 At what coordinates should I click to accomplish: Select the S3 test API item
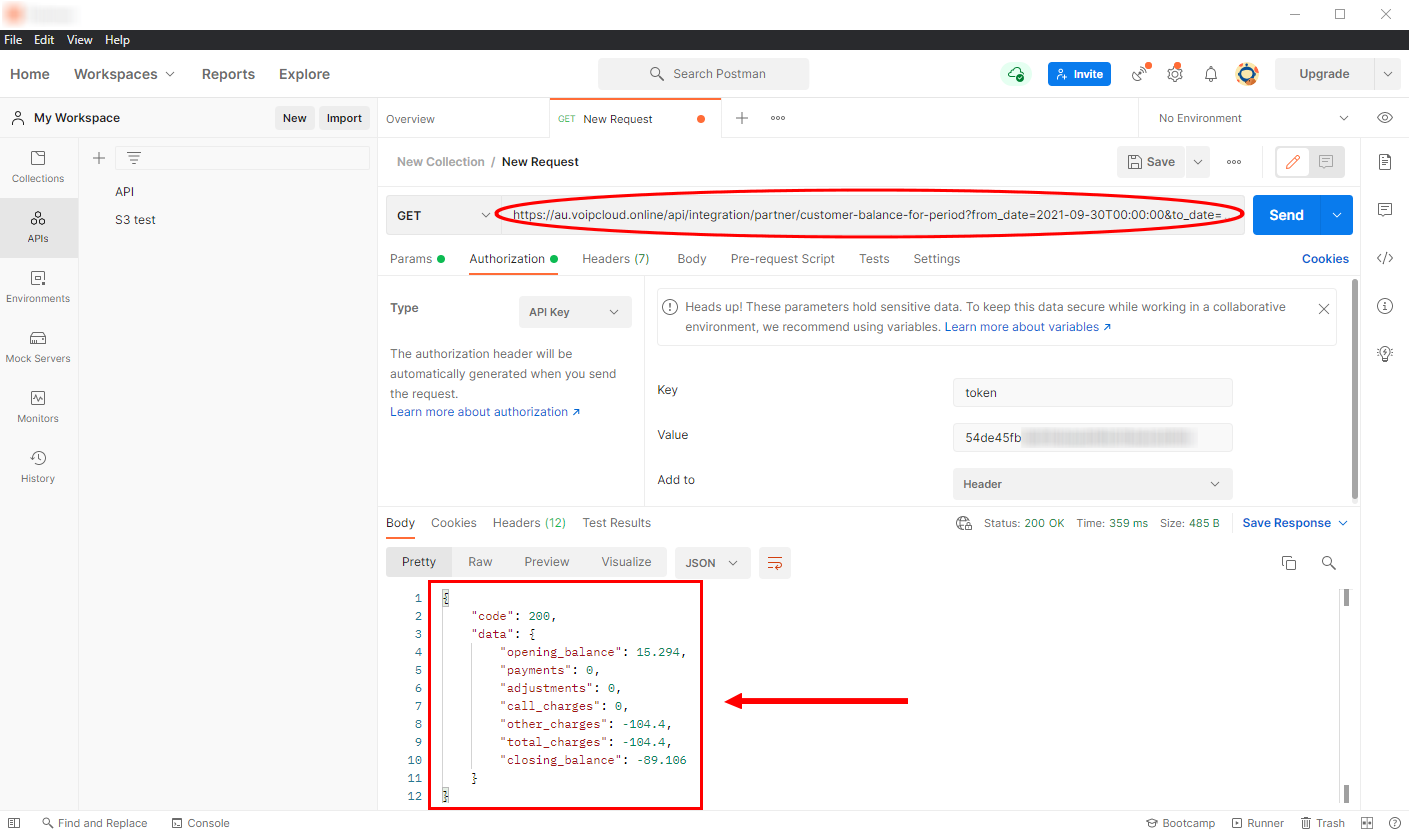tap(135, 220)
